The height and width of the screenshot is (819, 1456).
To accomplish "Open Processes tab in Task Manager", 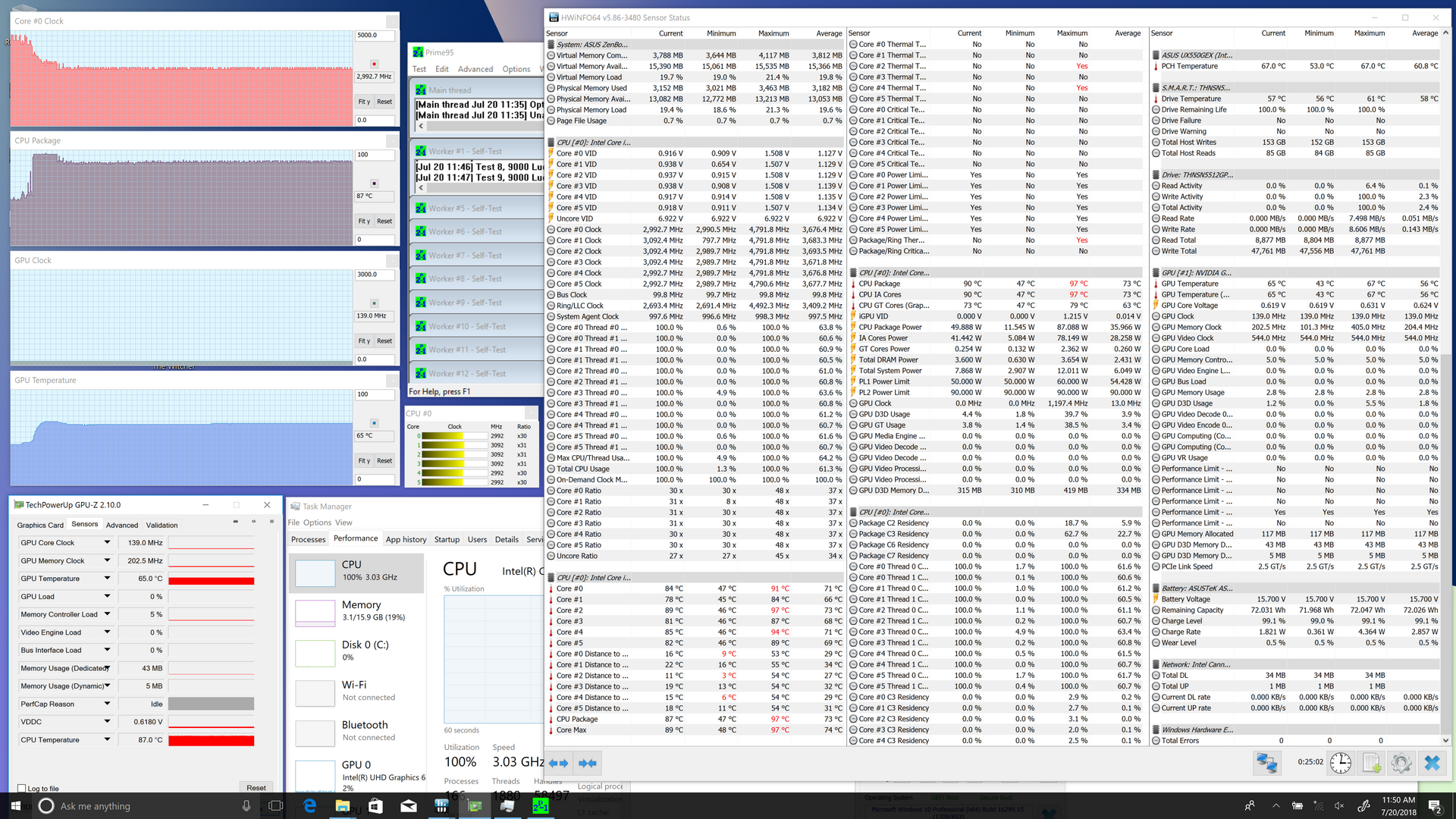I will point(309,540).
